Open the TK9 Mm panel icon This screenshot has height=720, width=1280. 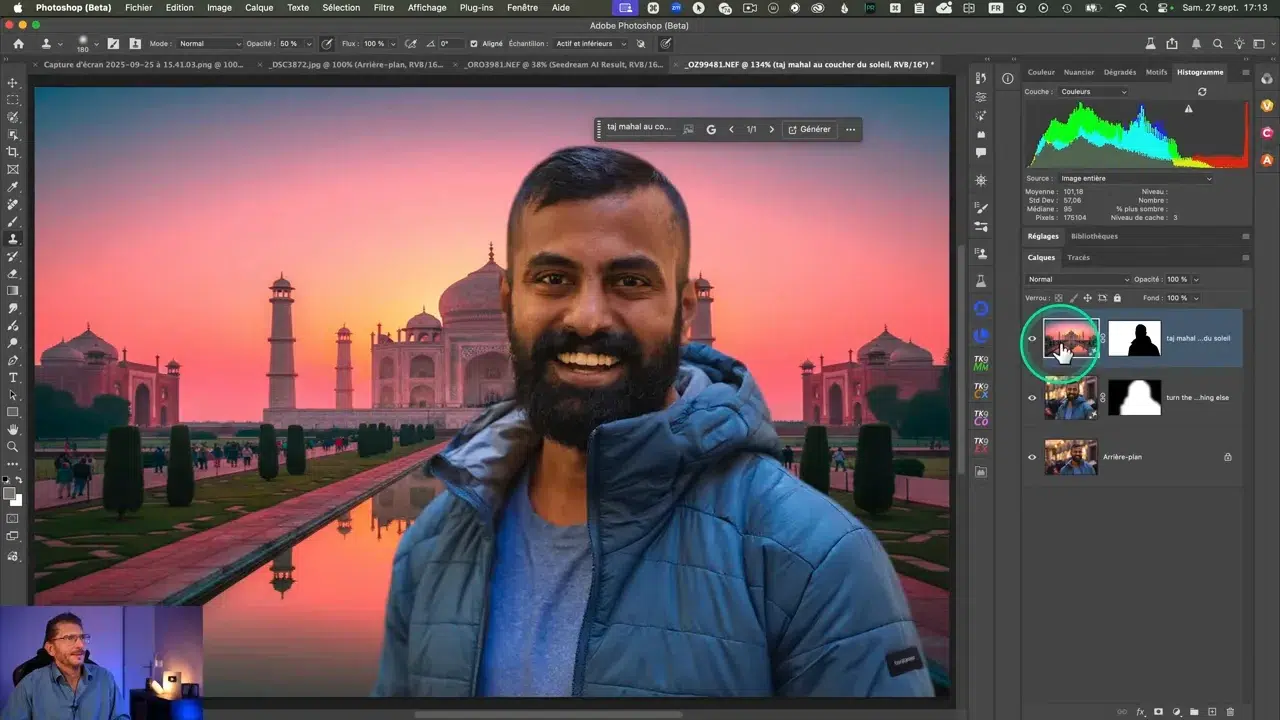[981, 362]
